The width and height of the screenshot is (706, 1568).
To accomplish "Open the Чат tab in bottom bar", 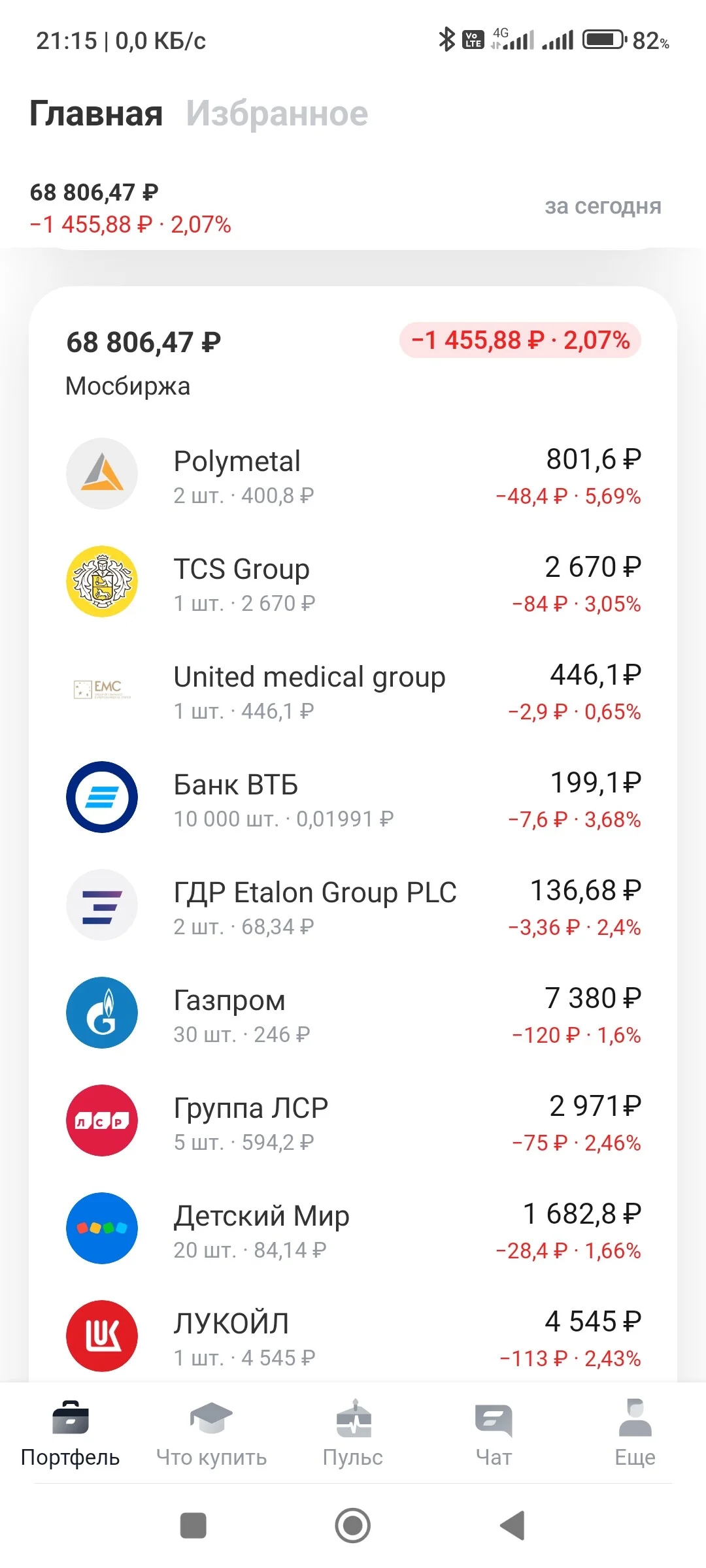I will click(494, 1433).
